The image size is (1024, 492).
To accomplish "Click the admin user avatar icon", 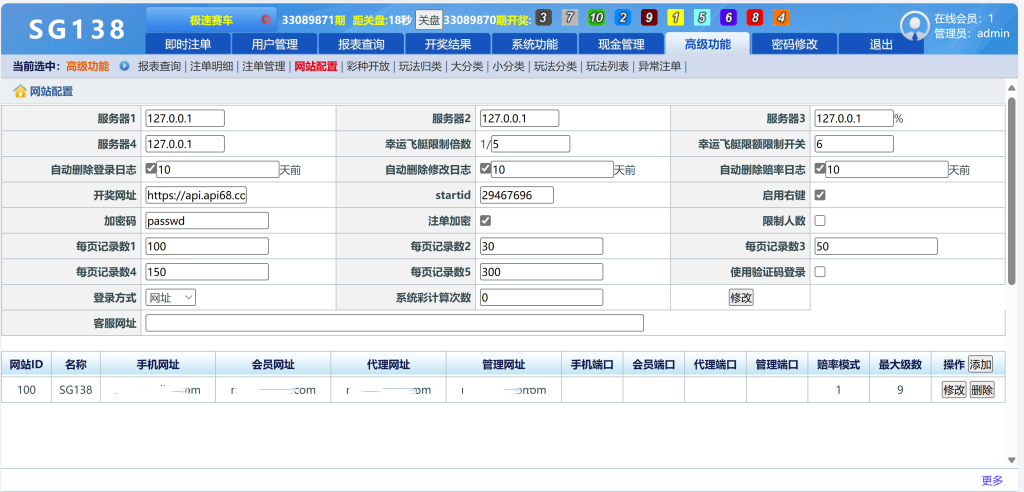I will tap(914, 26).
